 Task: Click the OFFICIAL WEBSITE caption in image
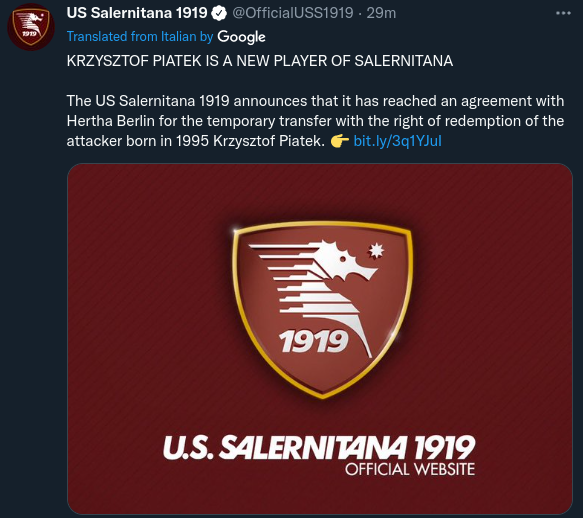point(410,469)
